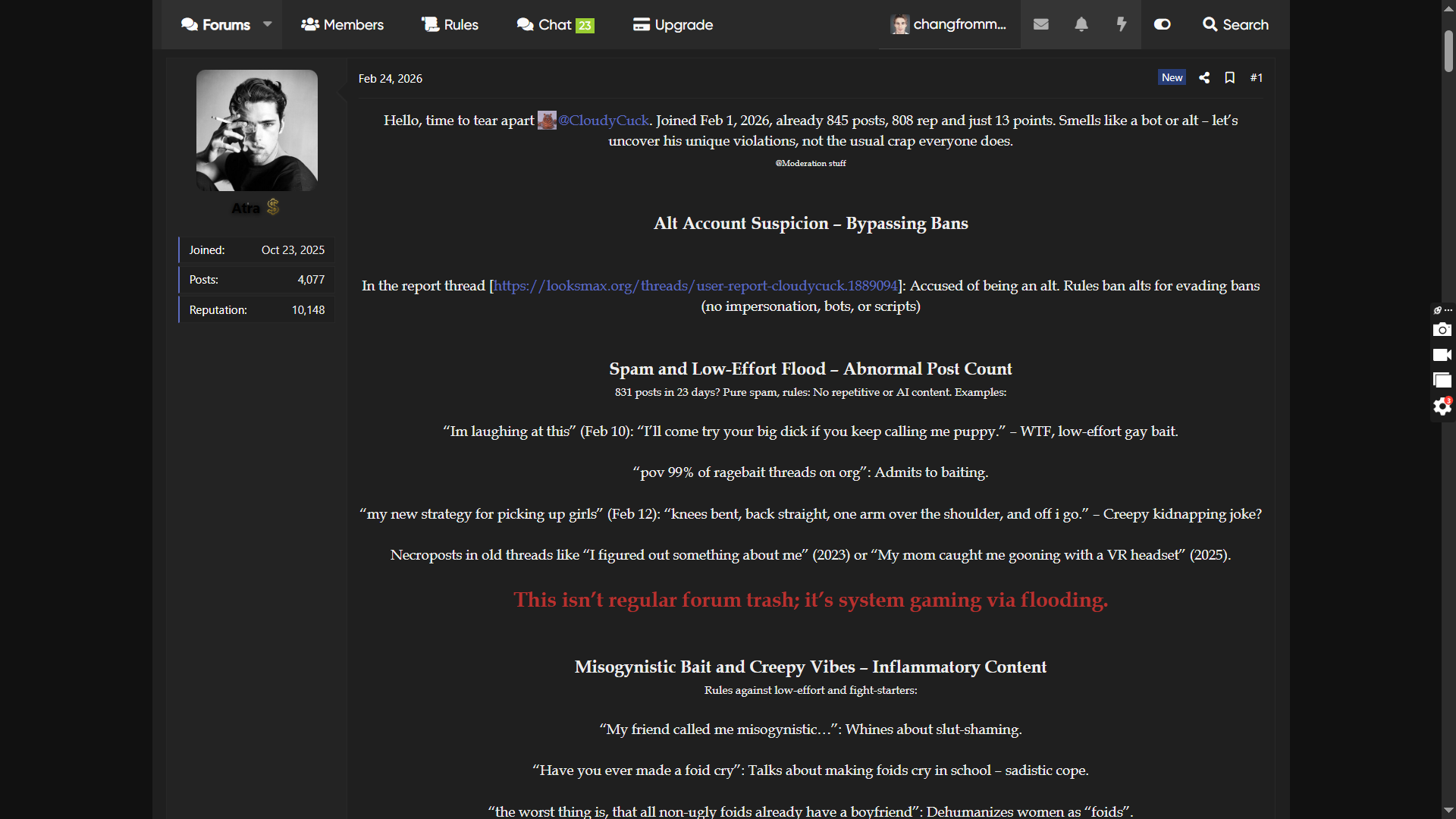Screen dimensions: 1456x819
Task: Click the lightning bolt what's-new icon
Action: click(x=1122, y=24)
